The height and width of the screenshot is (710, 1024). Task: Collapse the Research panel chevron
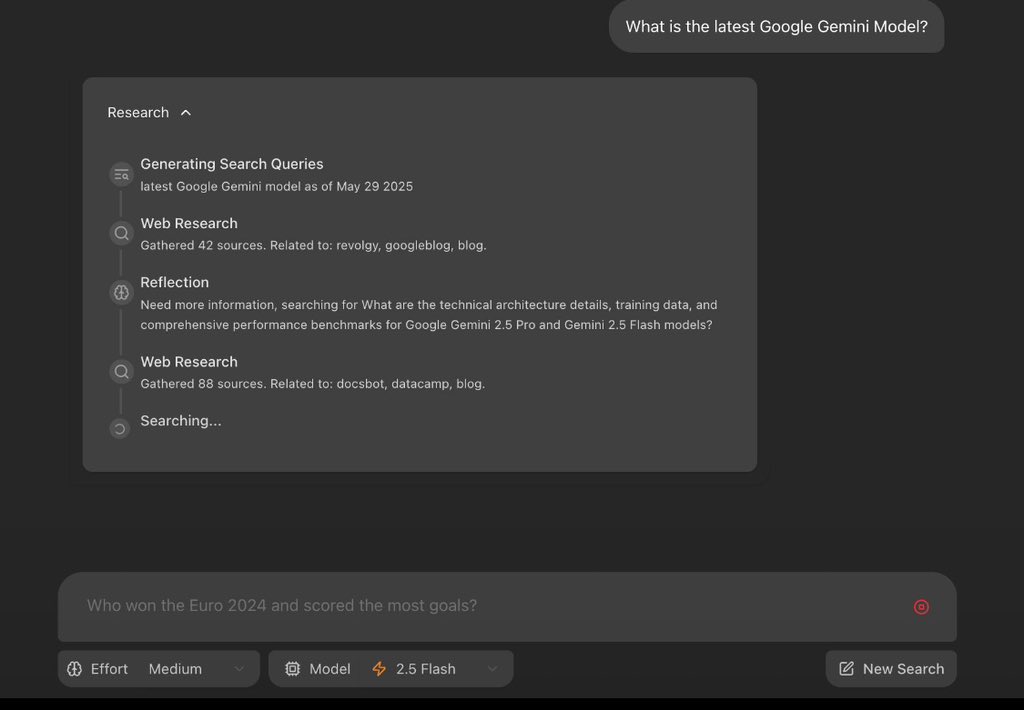pos(186,113)
